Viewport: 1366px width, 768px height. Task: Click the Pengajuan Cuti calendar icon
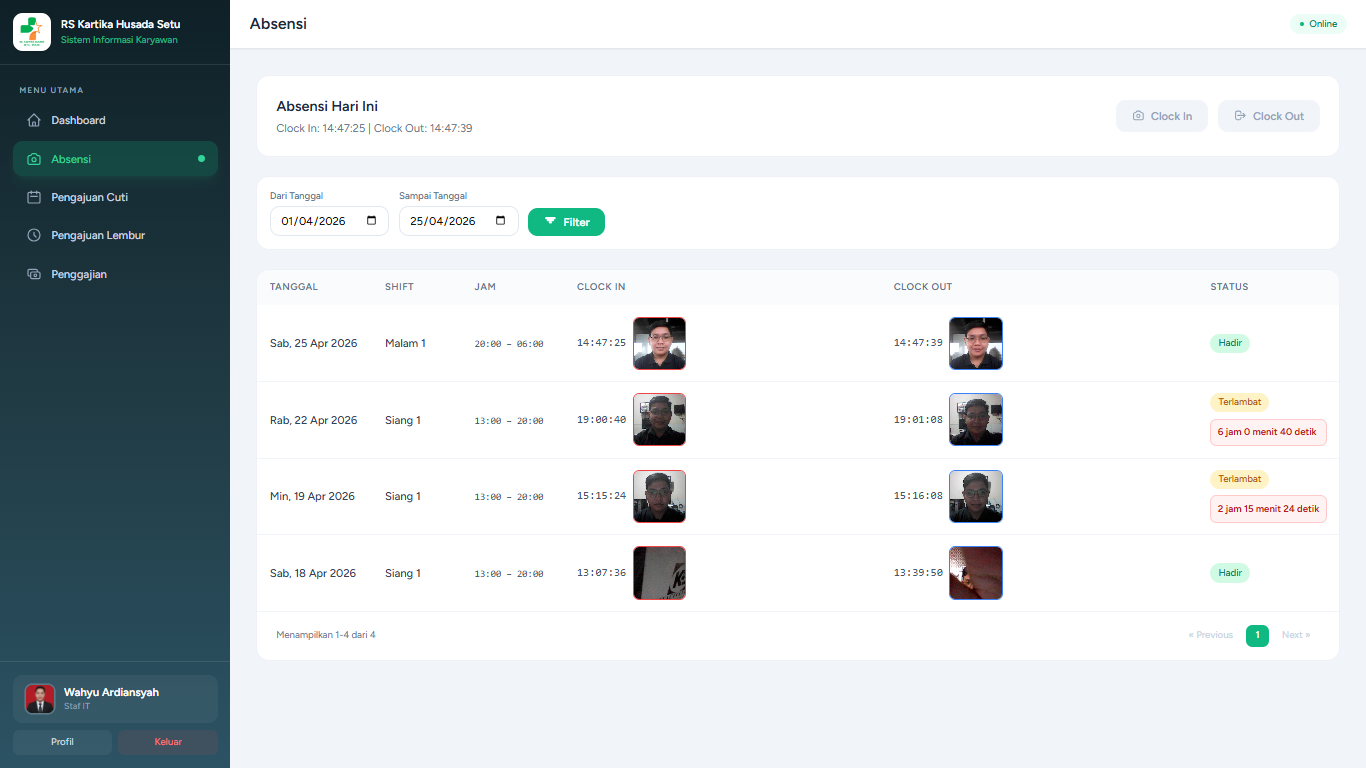pos(34,197)
